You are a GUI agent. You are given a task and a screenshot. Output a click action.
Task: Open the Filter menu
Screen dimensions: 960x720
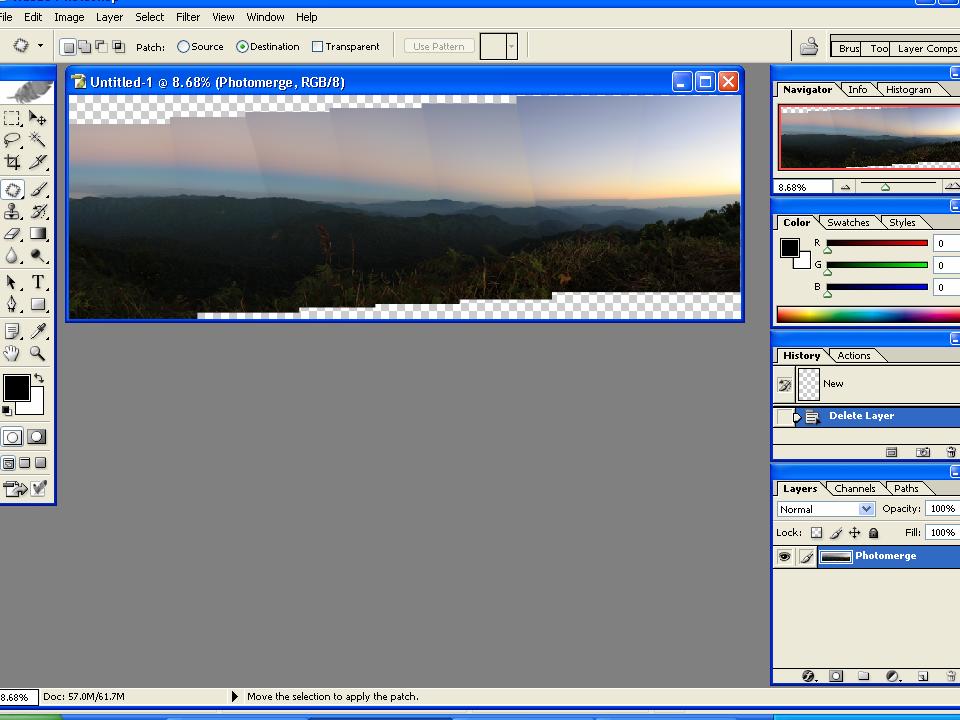point(187,17)
